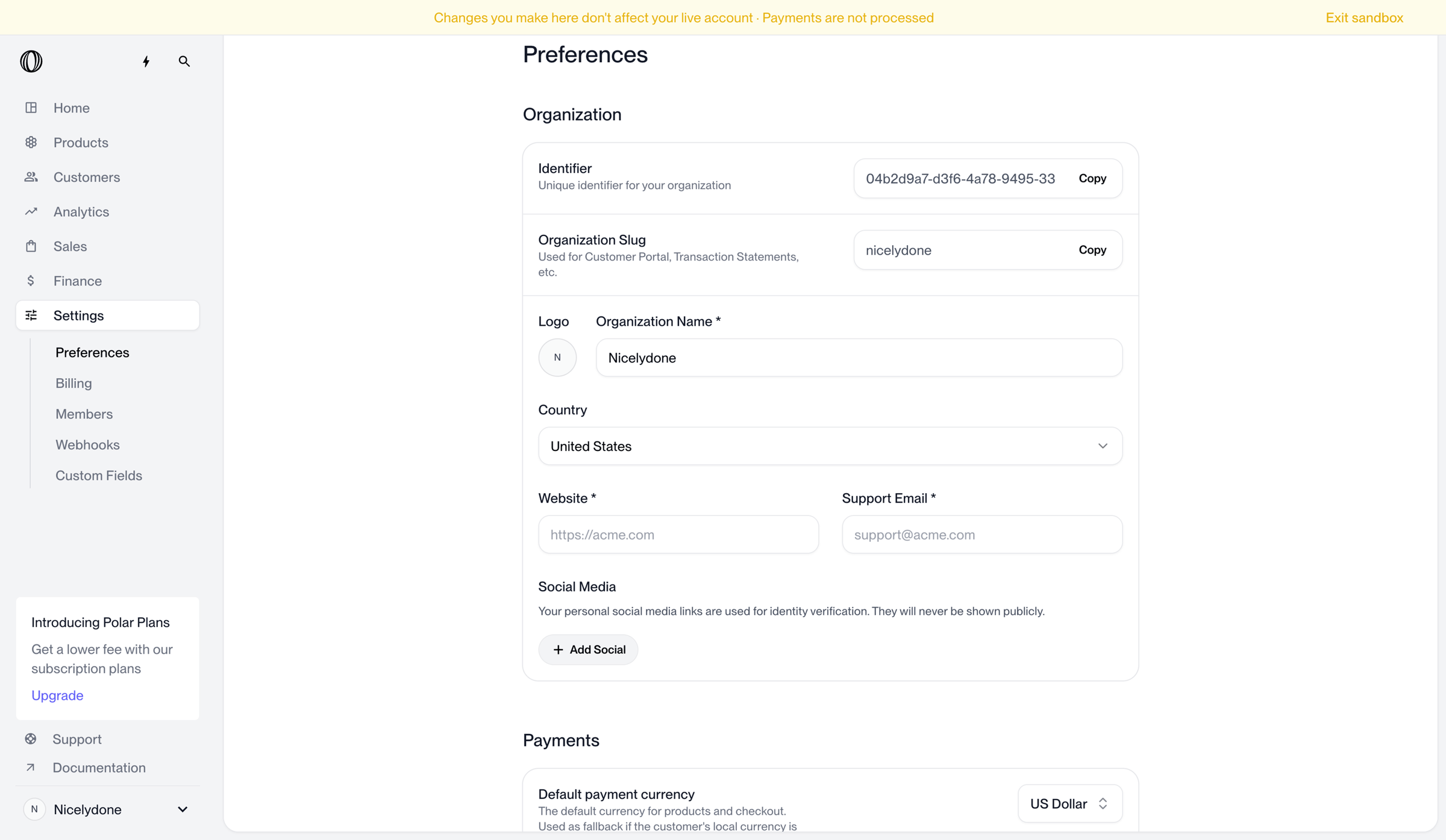Screen dimensions: 1446x840
Task: Open the lightning bolt quick actions
Action: tap(146, 61)
